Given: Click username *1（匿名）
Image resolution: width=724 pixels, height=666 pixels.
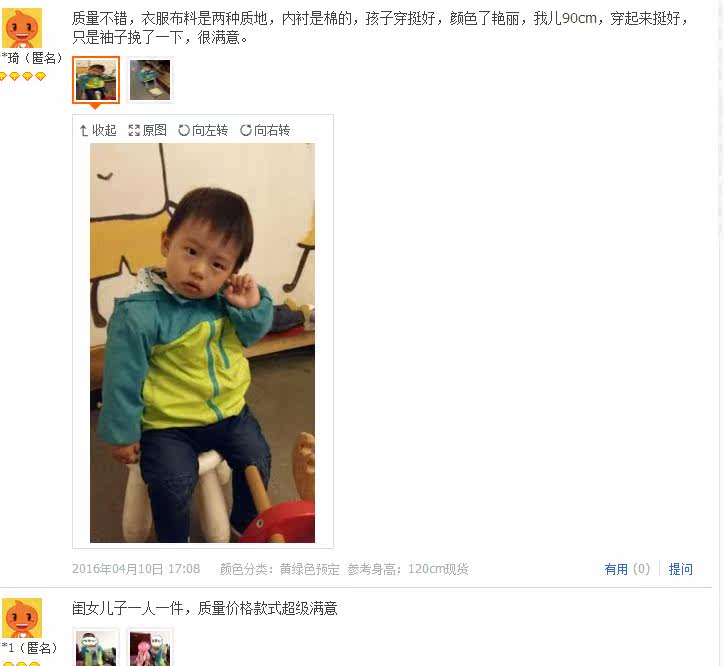Looking at the screenshot, I should (29, 648).
